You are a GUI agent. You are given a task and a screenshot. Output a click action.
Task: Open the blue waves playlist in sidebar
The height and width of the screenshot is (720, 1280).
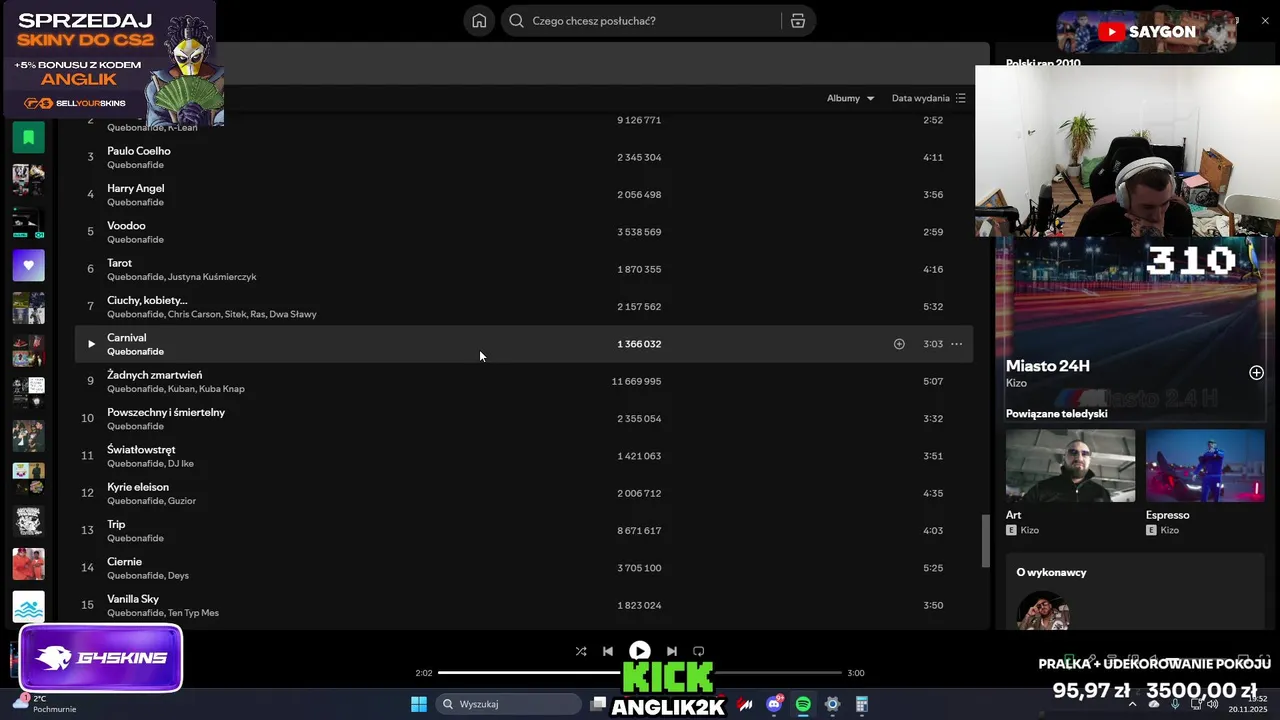tap(28, 606)
